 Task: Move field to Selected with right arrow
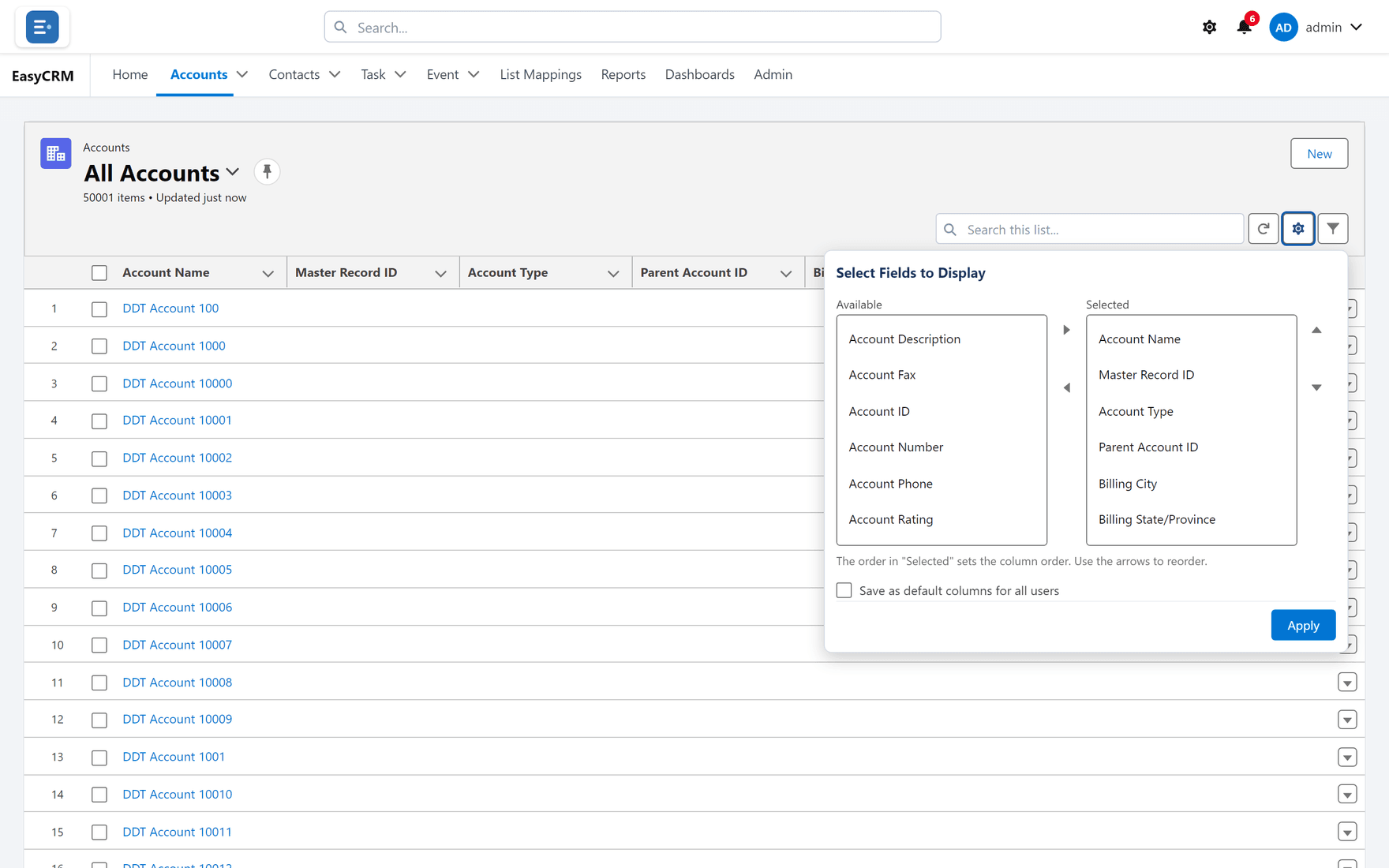[1066, 330]
